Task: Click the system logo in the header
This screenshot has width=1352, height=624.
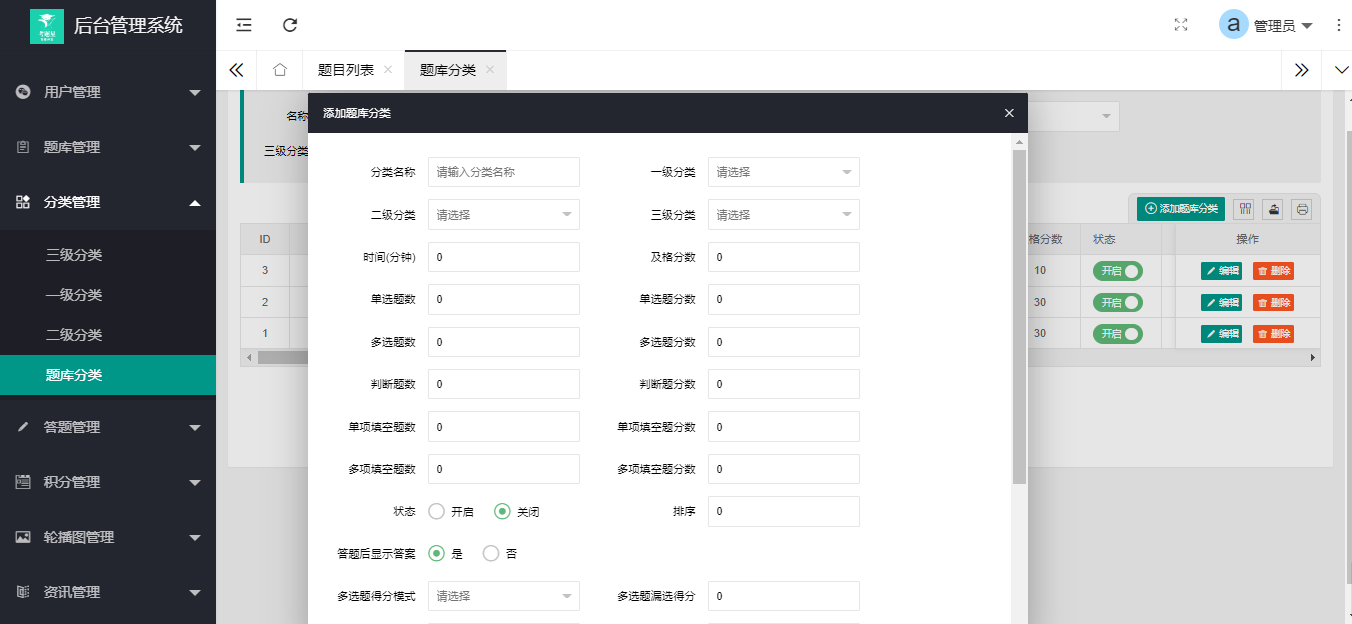Action: 47,25
